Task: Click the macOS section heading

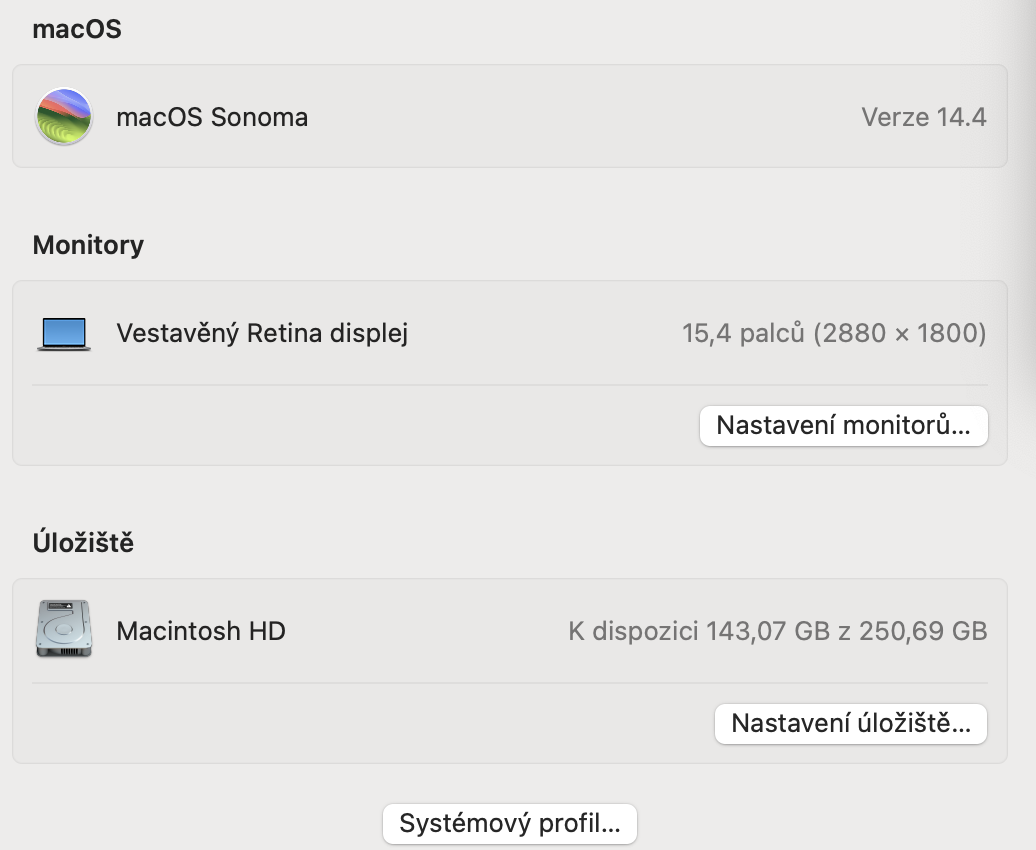Action: [77, 29]
